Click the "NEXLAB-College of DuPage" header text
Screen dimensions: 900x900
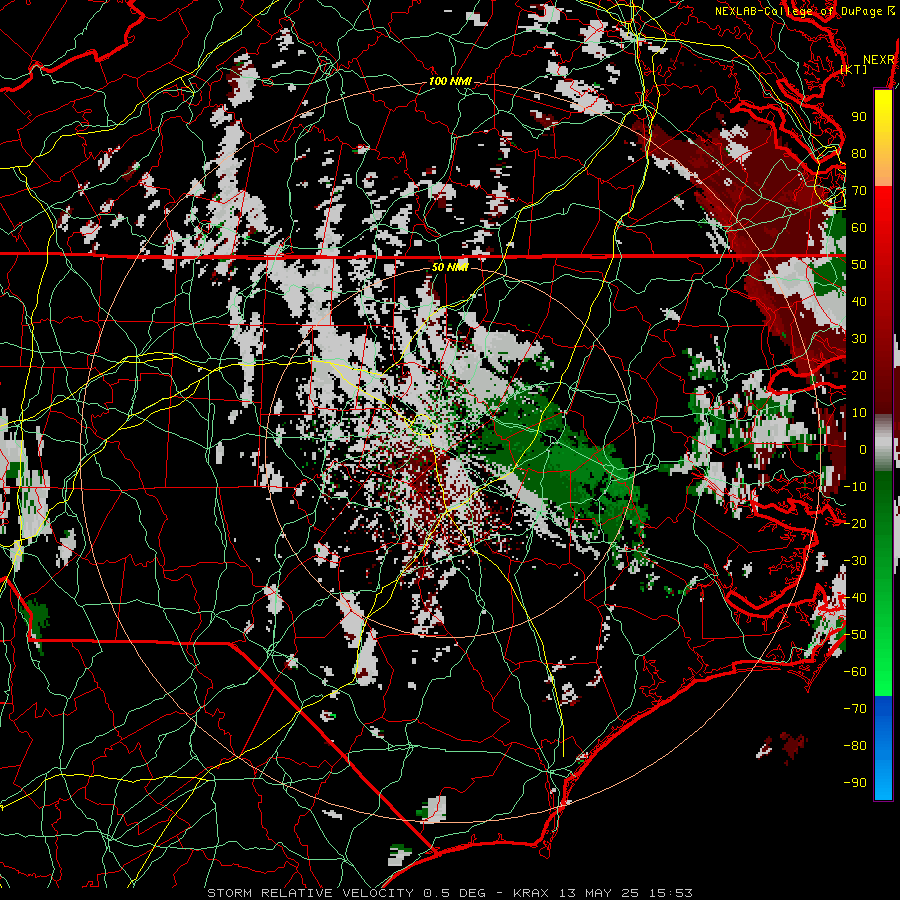pyautogui.click(x=800, y=11)
